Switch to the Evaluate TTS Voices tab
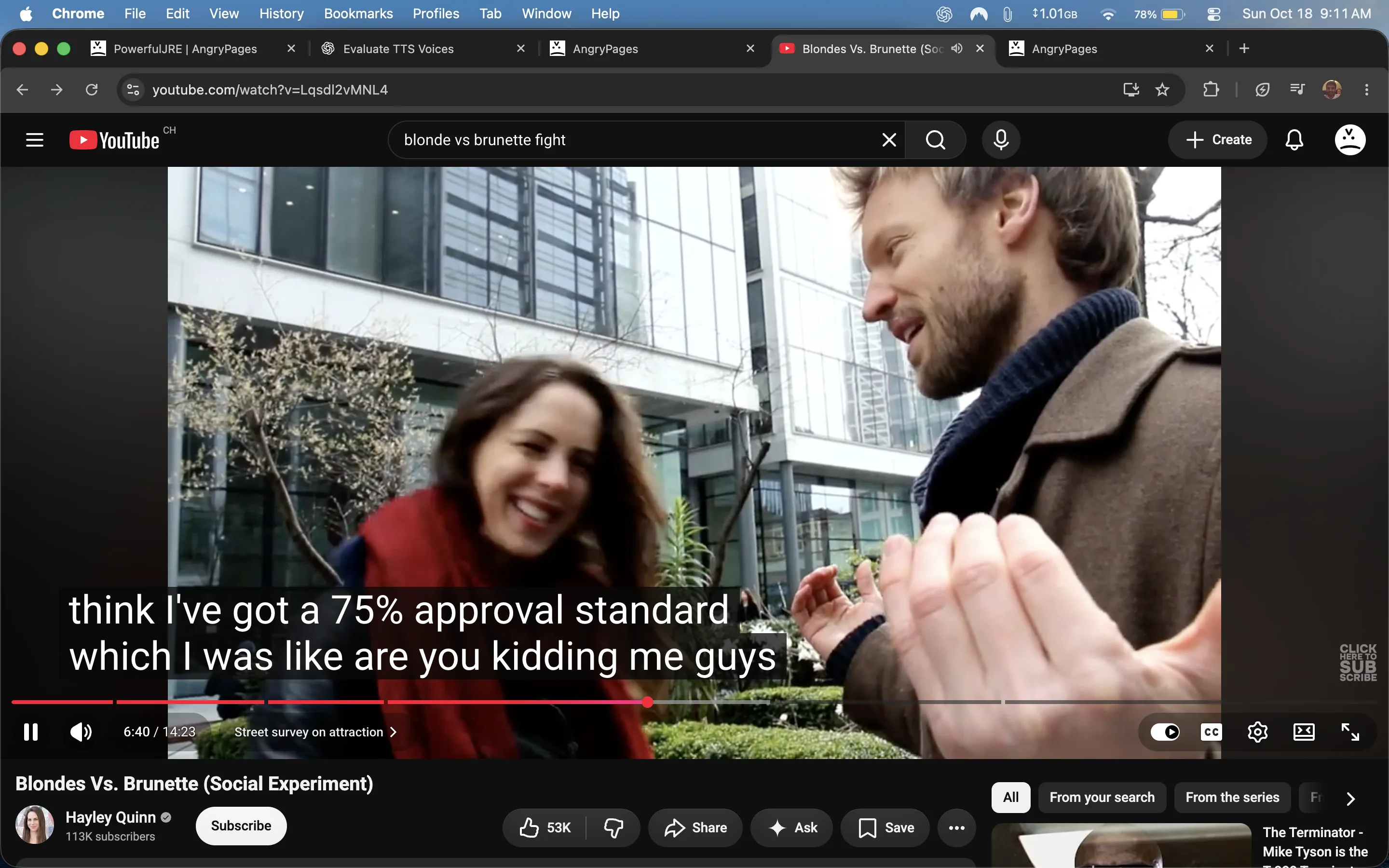The height and width of the screenshot is (868, 1389). pyautogui.click(x=423, y=49)
